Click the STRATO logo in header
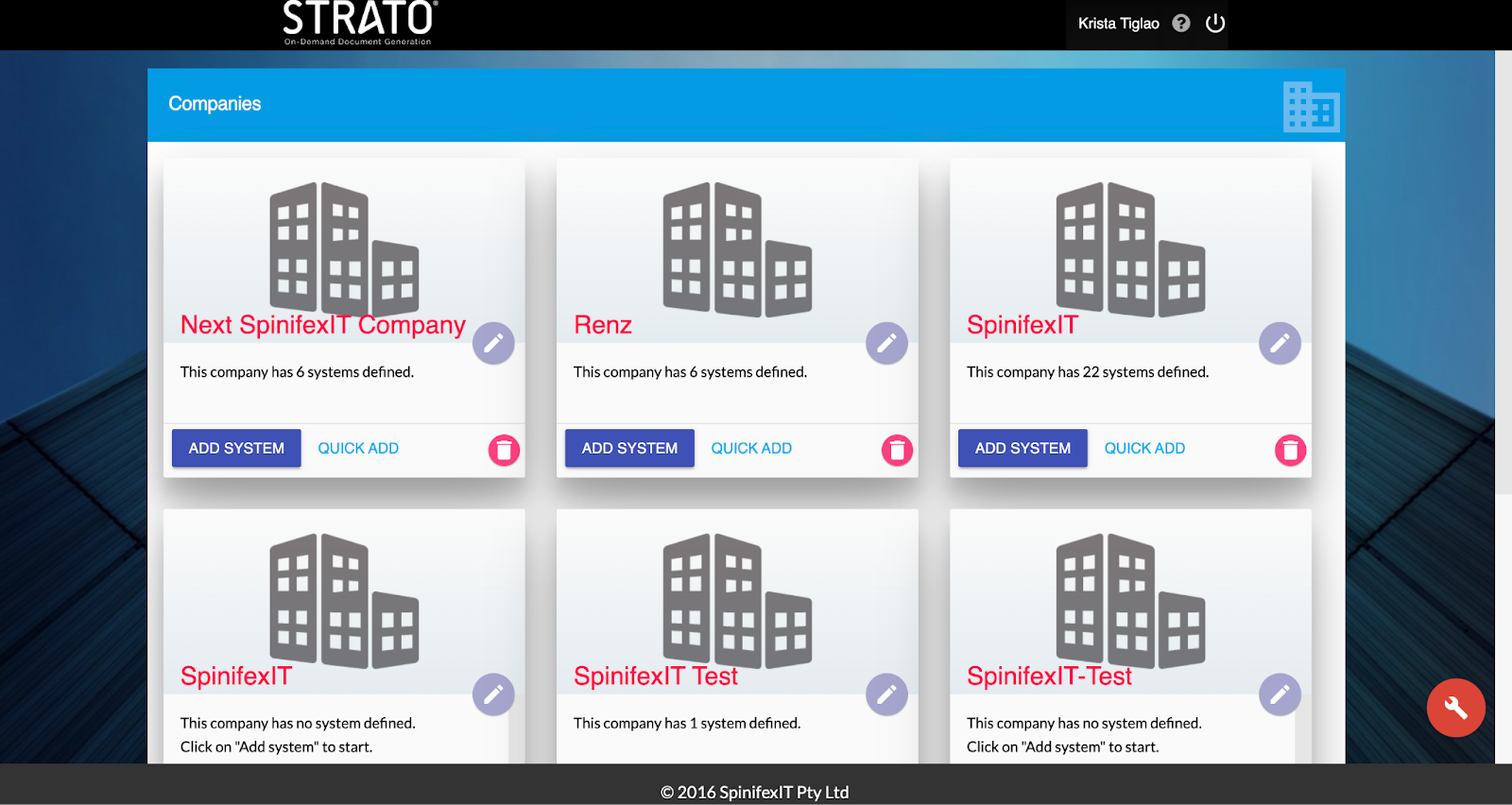The width and height of the screenshot is (1512, 805). (x=359, y=23)
